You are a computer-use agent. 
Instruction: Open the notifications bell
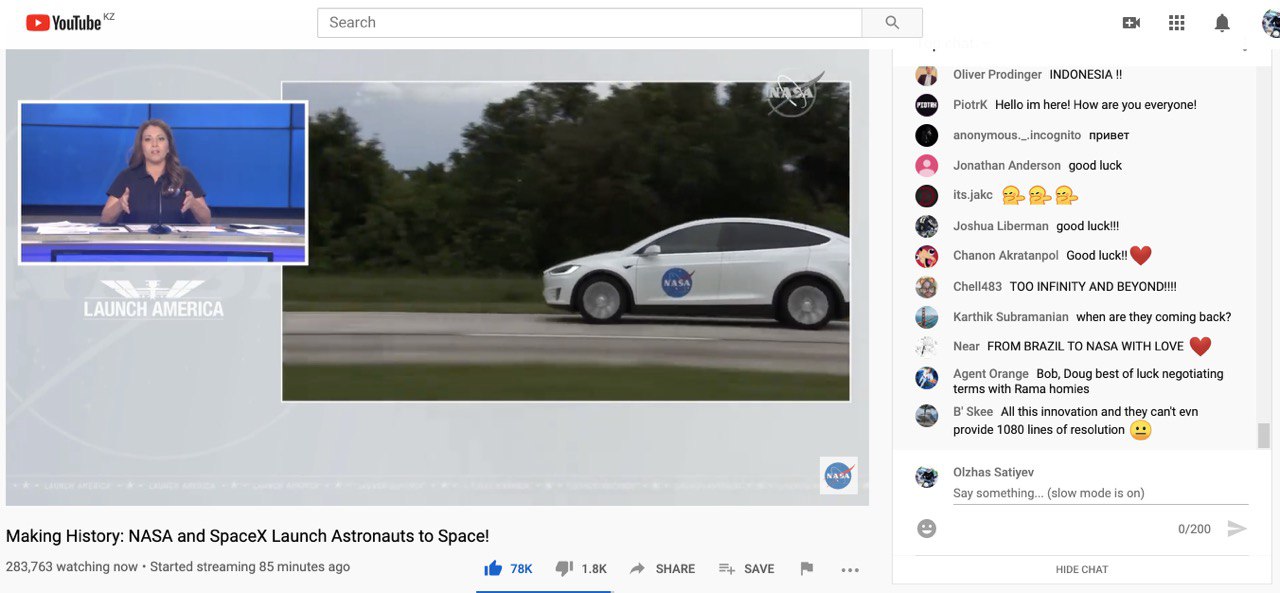coord(1222,22)
